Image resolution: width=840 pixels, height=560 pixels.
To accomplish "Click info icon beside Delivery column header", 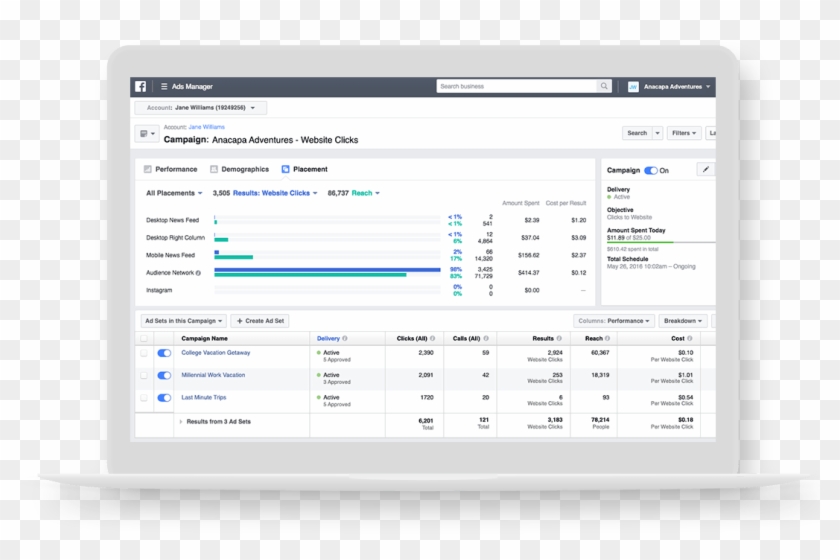I will point(345,339).
